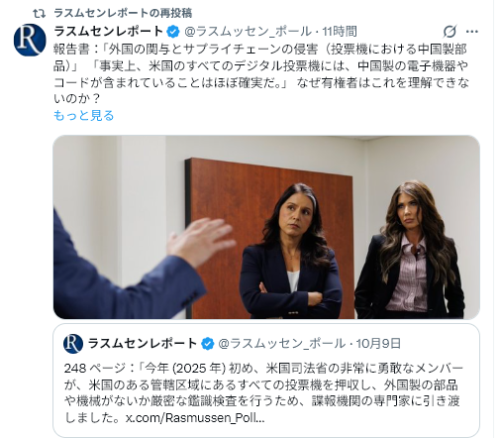This screenshot has width=500, height=438.
Task: Click main post author name ラスムセンレポート
Action: pyautogui.click(x=108, y=31)
